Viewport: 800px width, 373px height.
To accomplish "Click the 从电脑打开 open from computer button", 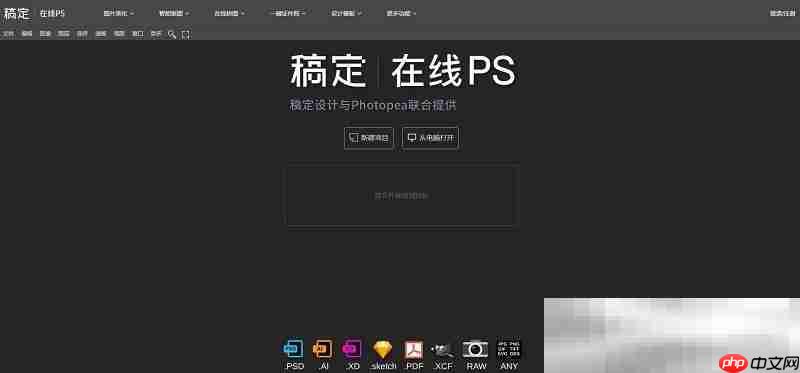I will click(x=431, y=138).
